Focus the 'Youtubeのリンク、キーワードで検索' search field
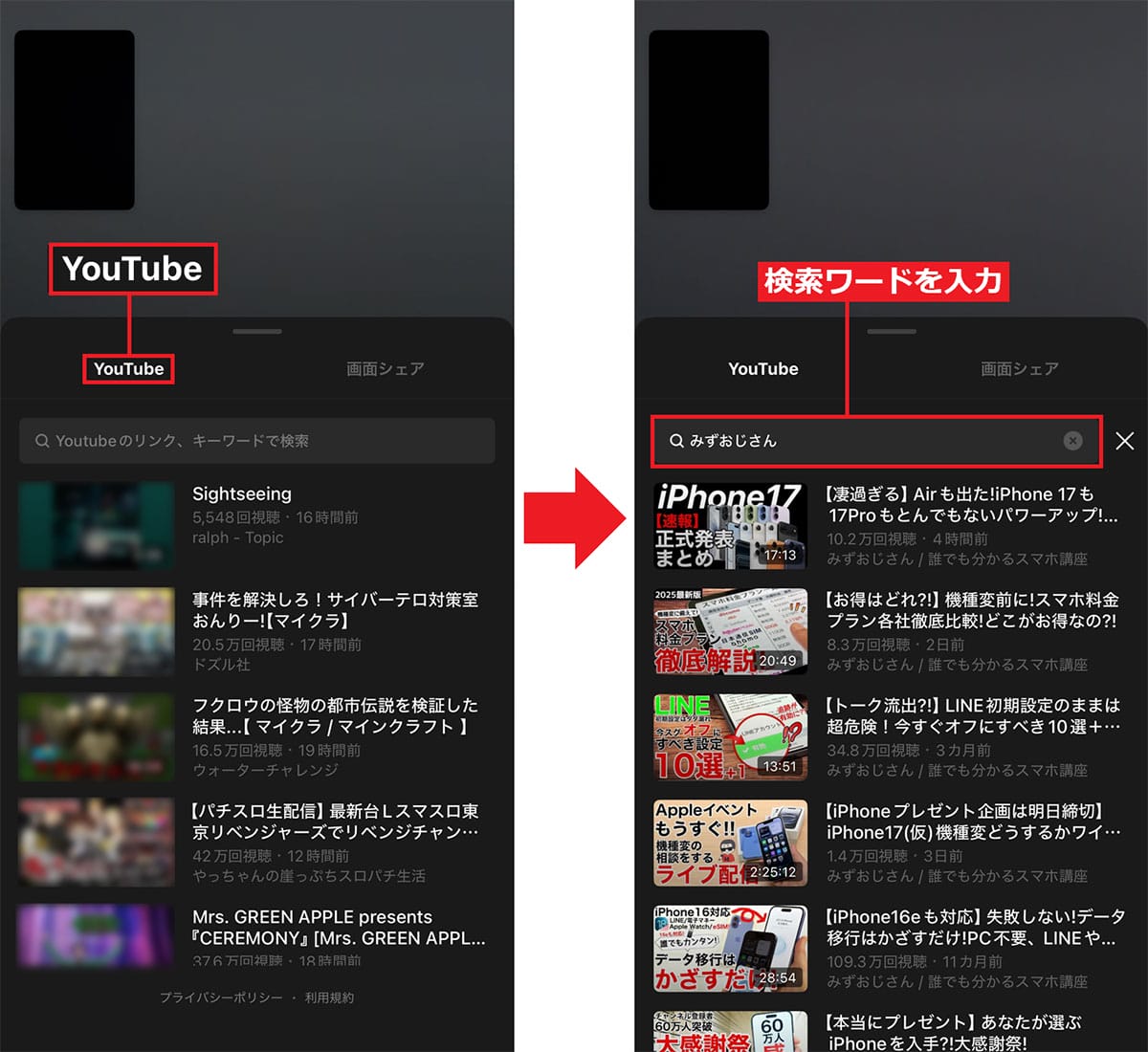Image resolution: width=1148 pixels, height=1052 pixels. coord(257,441)
